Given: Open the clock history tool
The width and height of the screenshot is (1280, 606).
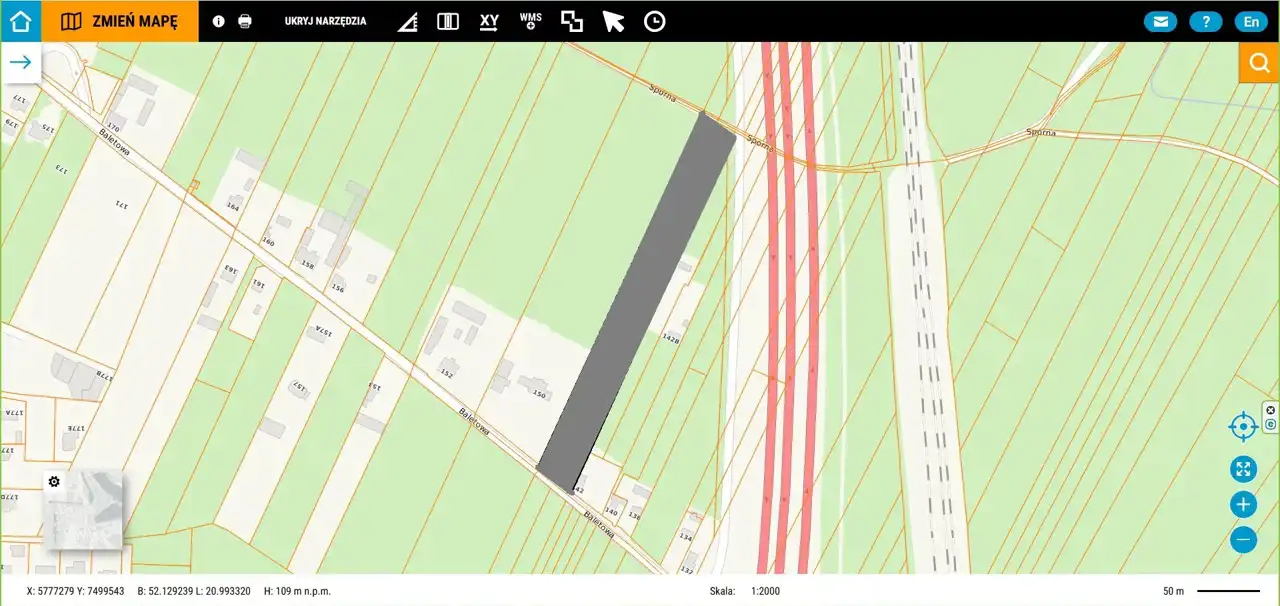Looking at the screenshot, I should (x=654, y=21).
